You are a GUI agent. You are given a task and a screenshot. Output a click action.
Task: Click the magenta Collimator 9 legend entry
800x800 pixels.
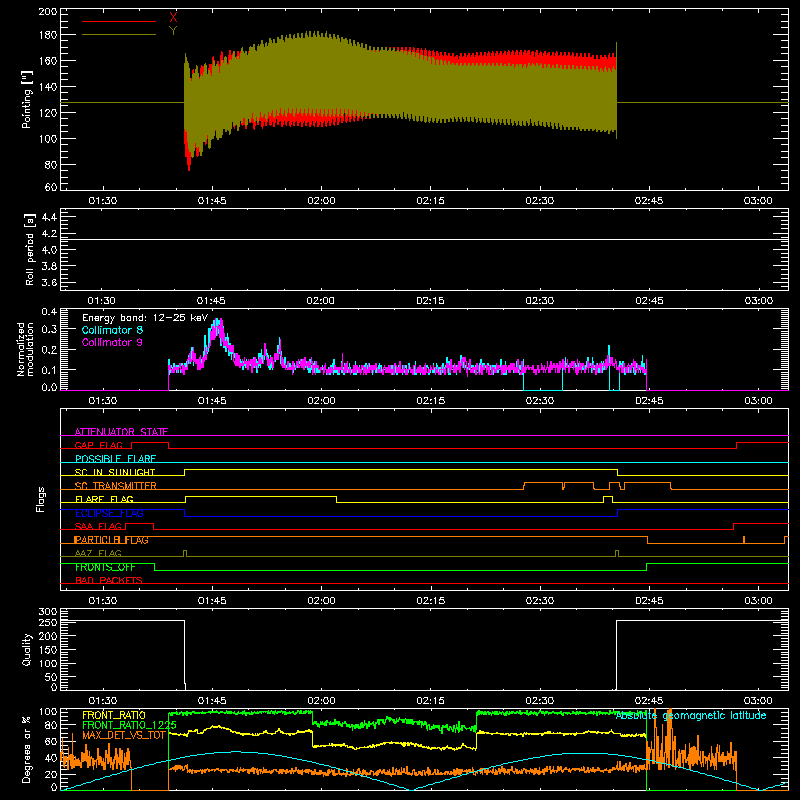pyautogui.click(x=112, y=342)
